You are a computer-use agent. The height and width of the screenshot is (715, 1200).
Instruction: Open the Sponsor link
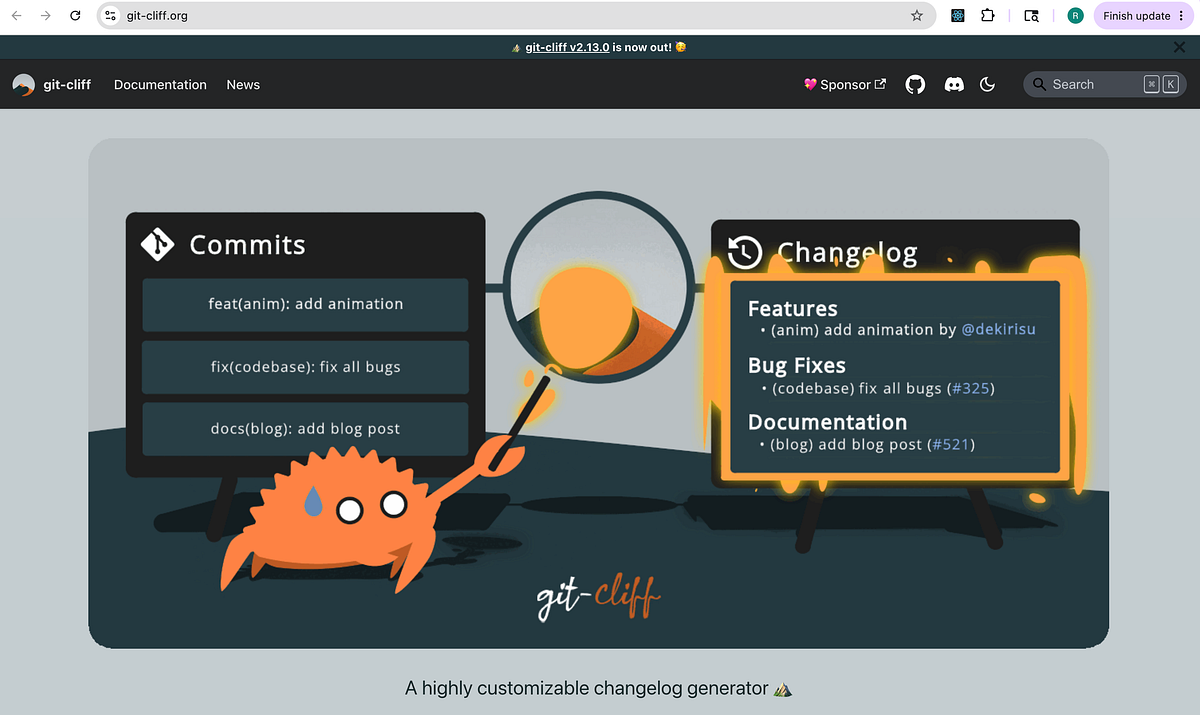click(845, 85)
